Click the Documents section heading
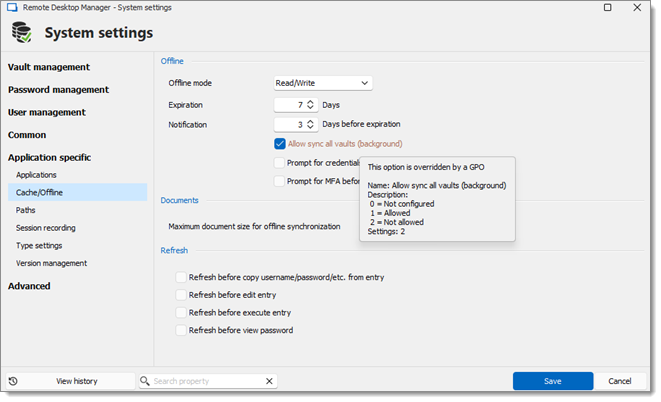The height and width of the screenshot is (402, 661). tap(180, 201)
